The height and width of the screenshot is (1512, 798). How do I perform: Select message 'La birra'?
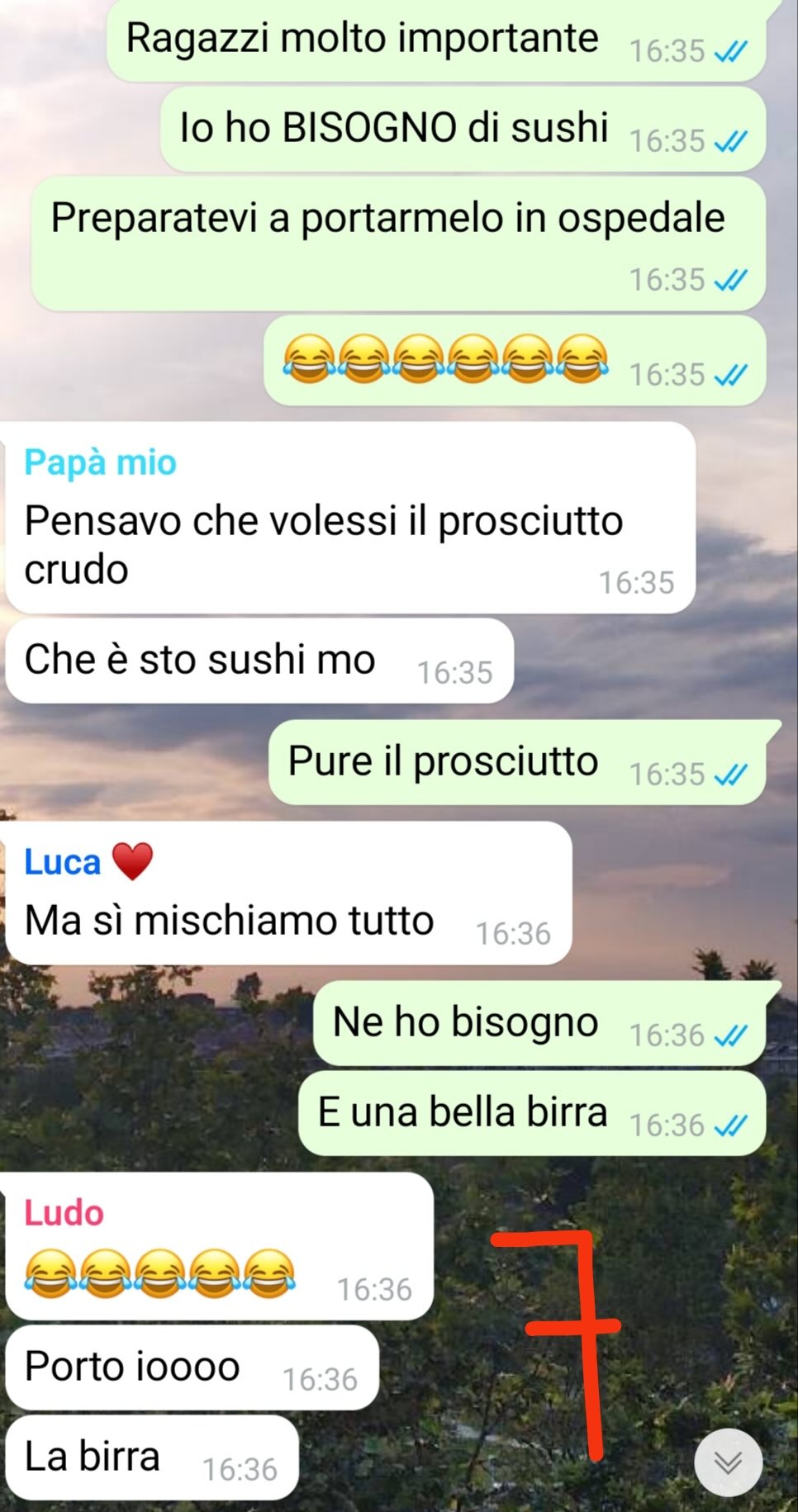click(x=151, y=1457)
